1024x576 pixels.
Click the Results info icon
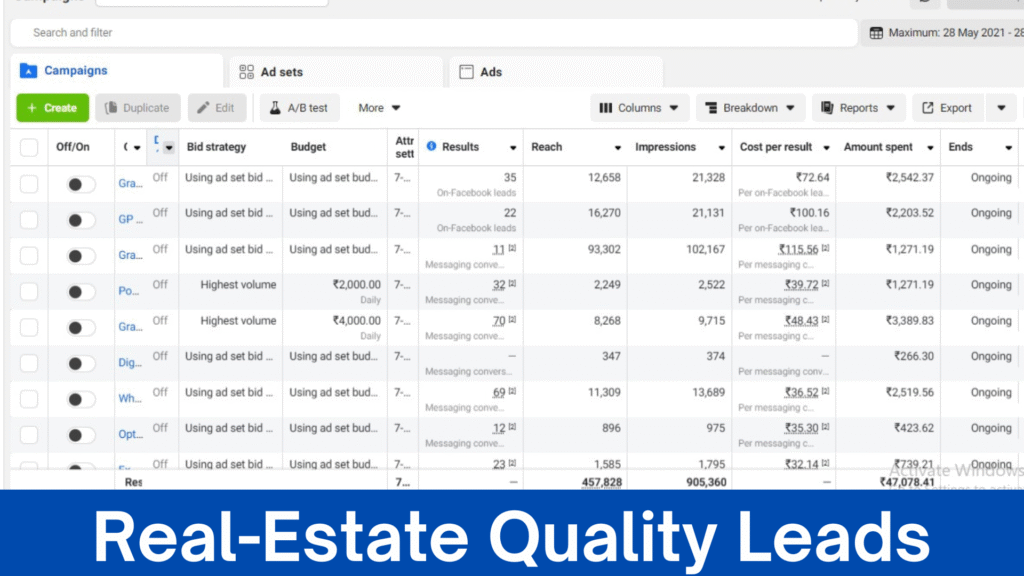tap(432, 147)
